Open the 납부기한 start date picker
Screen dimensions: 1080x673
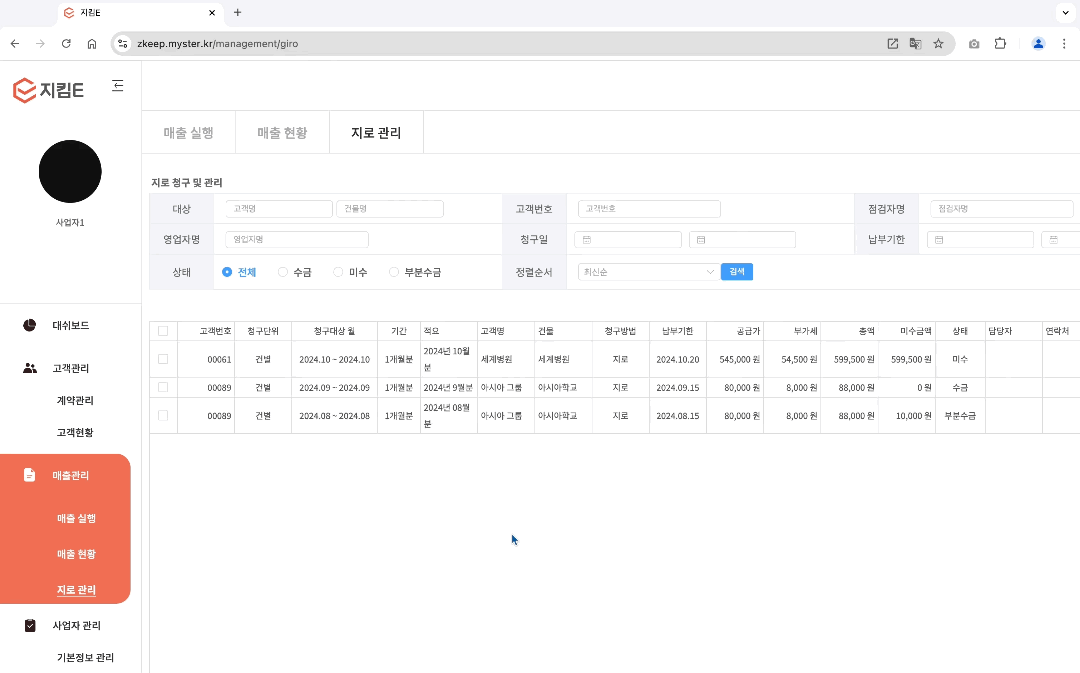tap(979, 240)
